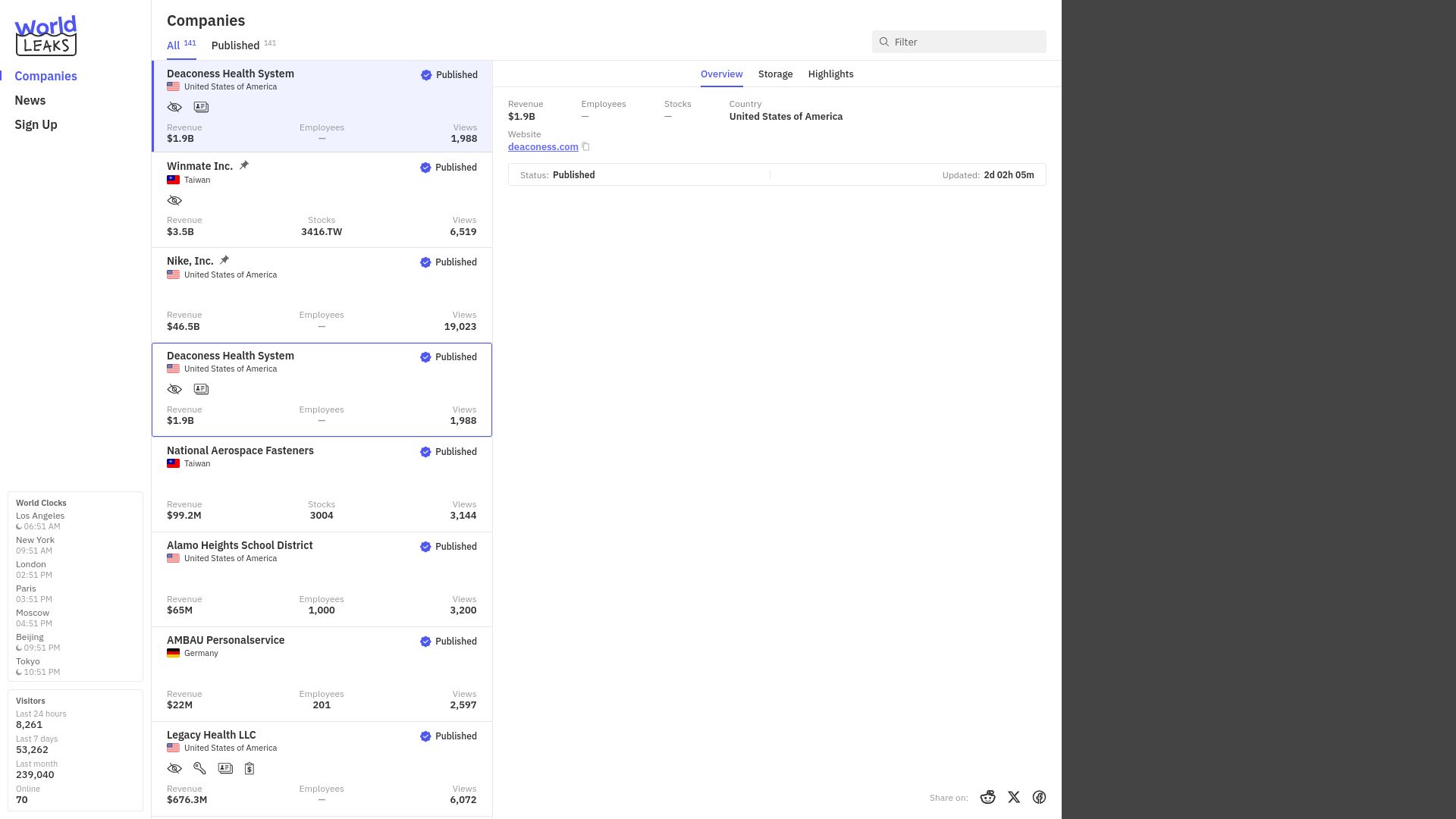Select Nike, Inc. company entry
1456x819 pixels.
[322, 295]
